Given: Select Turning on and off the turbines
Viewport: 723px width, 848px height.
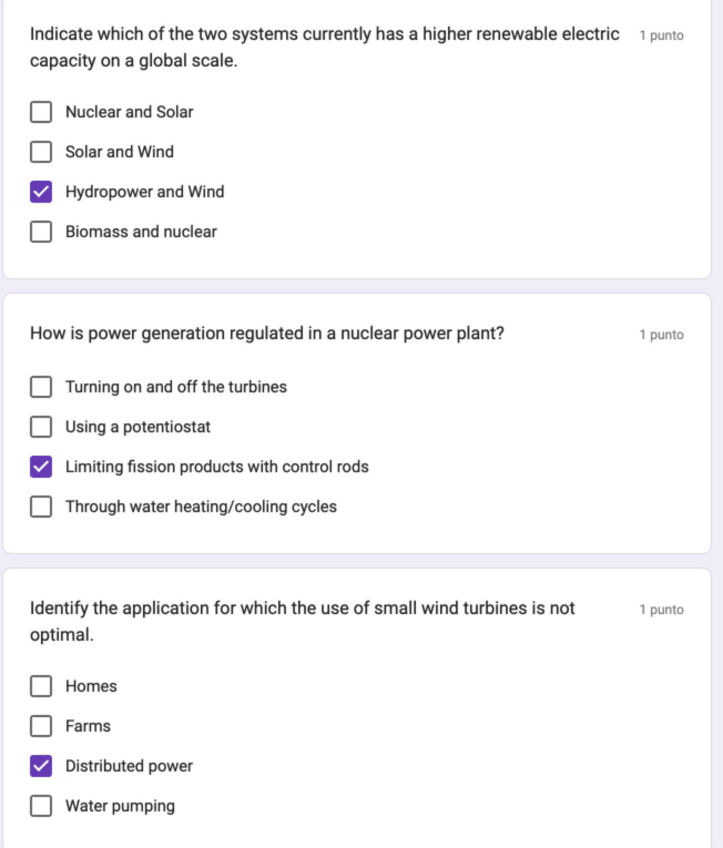Looking at the screenshot, I should (x=41, y=387).
